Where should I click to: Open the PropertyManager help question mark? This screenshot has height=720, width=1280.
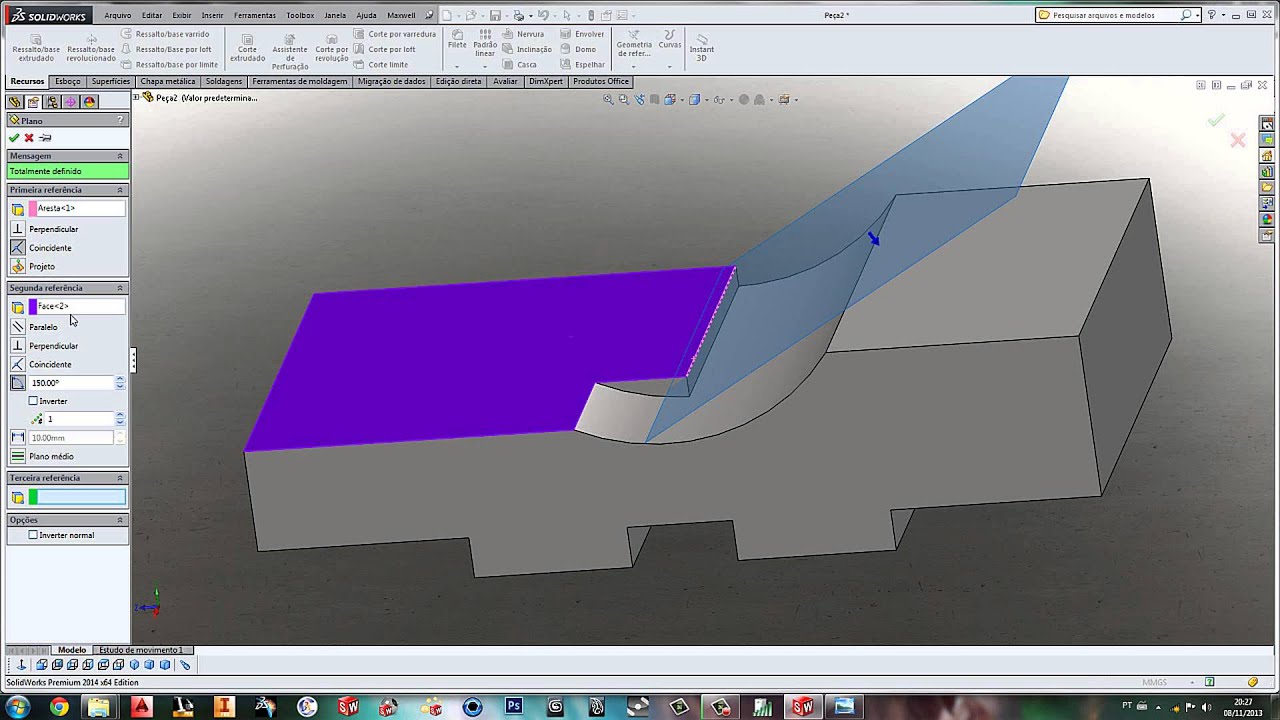pos(120,120)
